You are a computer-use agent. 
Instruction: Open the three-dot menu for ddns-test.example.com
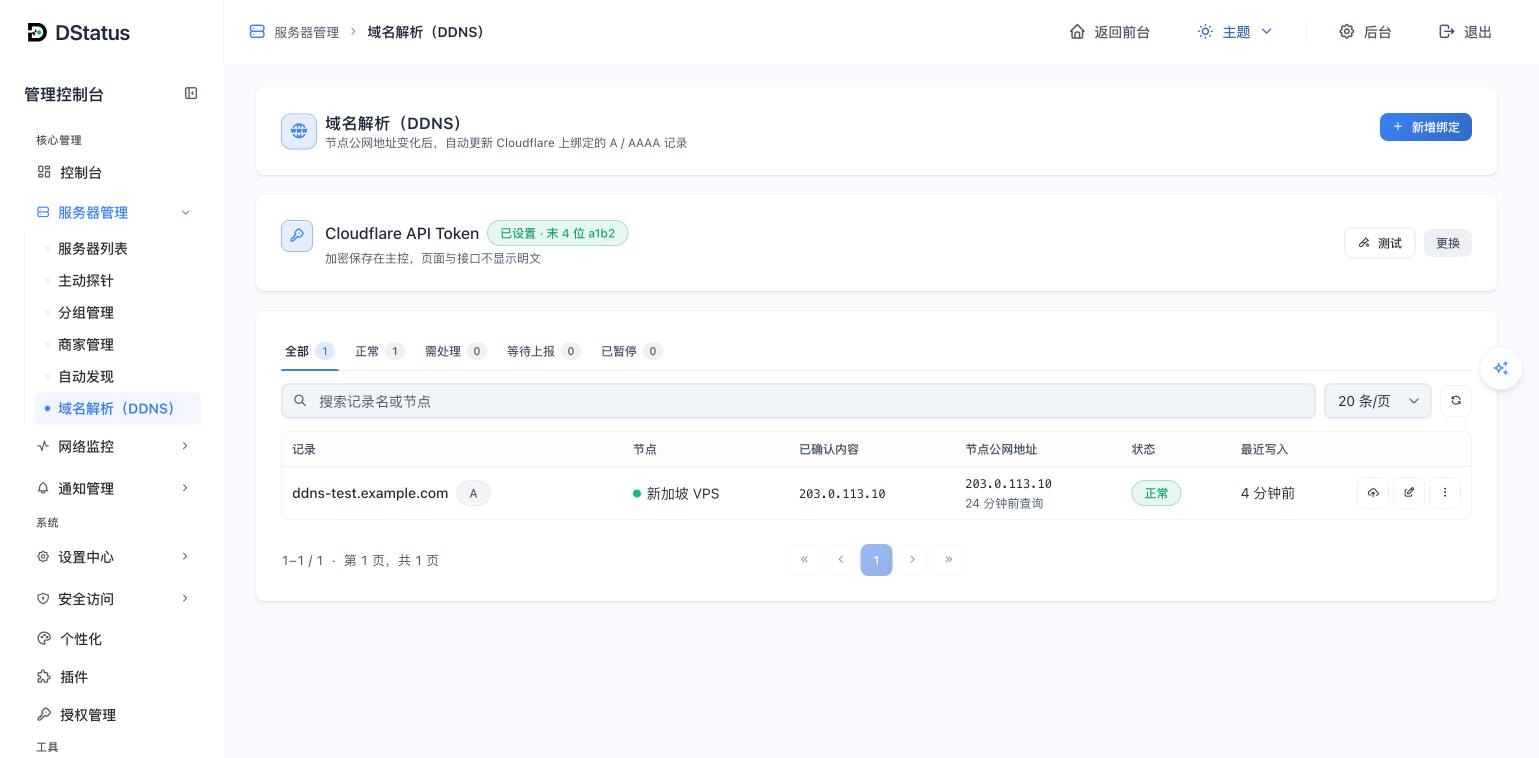(1445, 492)
